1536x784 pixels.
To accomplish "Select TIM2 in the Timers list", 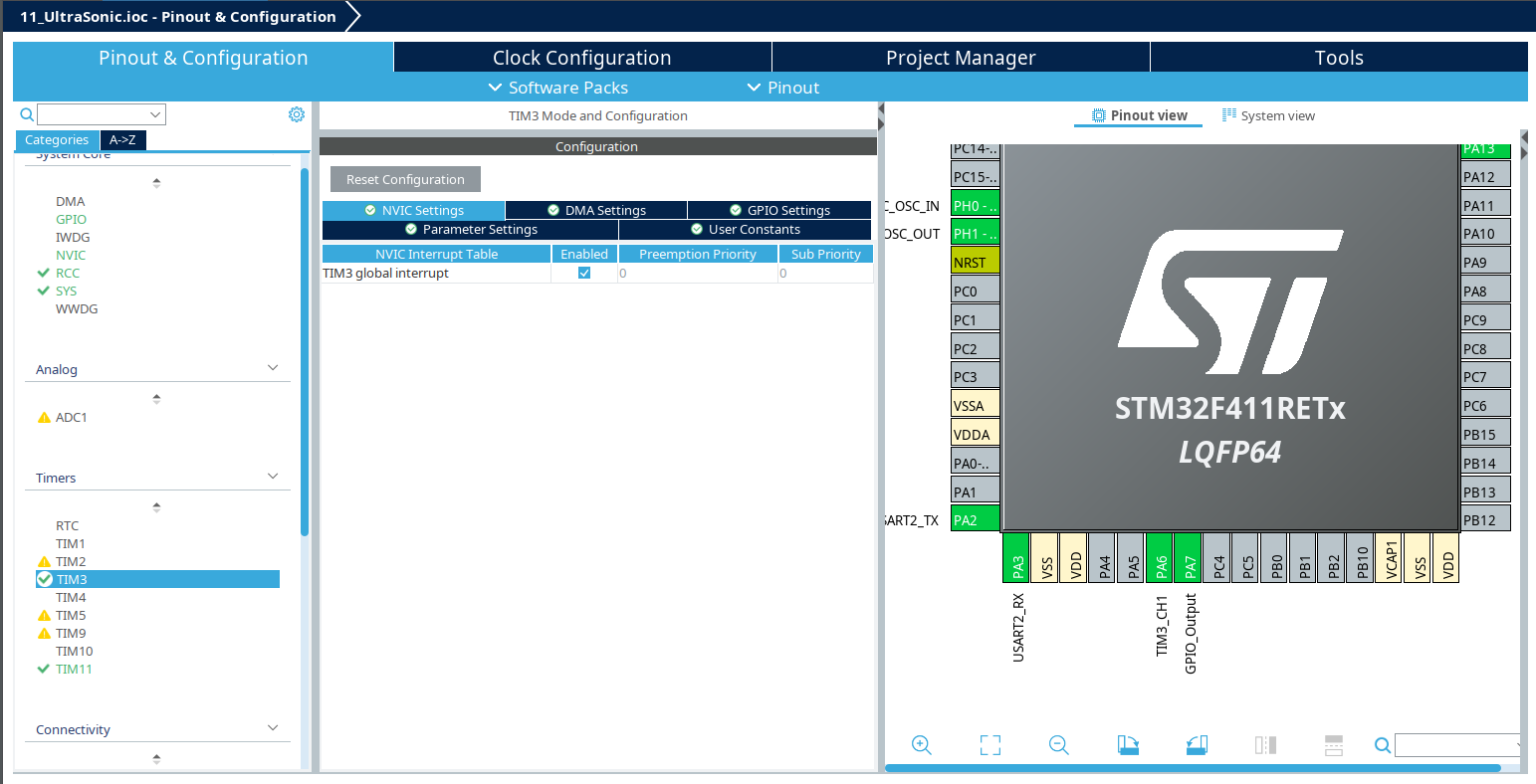I will pyautogui.click(x=71, y=561).
